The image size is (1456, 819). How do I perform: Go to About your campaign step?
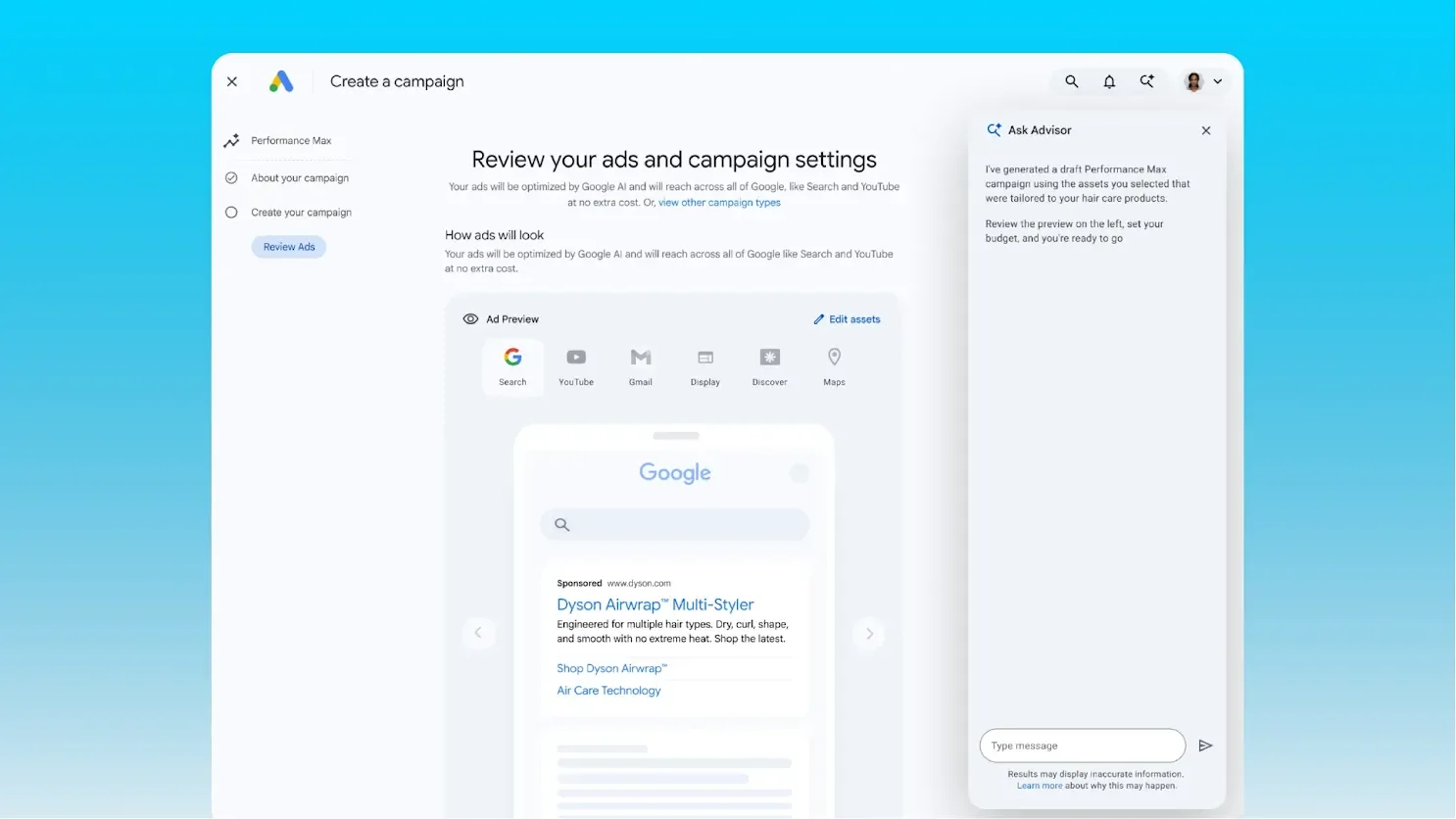300,178
